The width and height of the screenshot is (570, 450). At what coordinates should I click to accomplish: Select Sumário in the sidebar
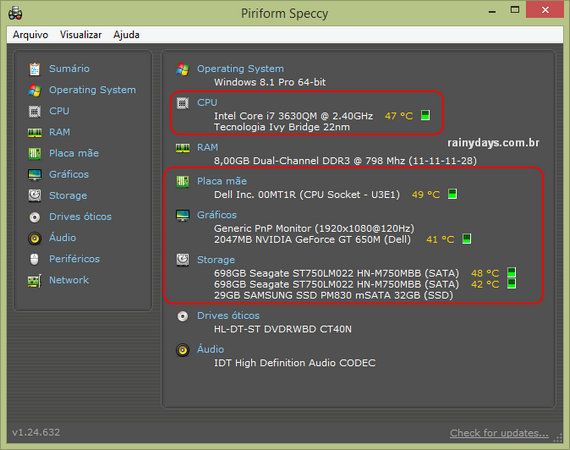(x=69, y=69)
